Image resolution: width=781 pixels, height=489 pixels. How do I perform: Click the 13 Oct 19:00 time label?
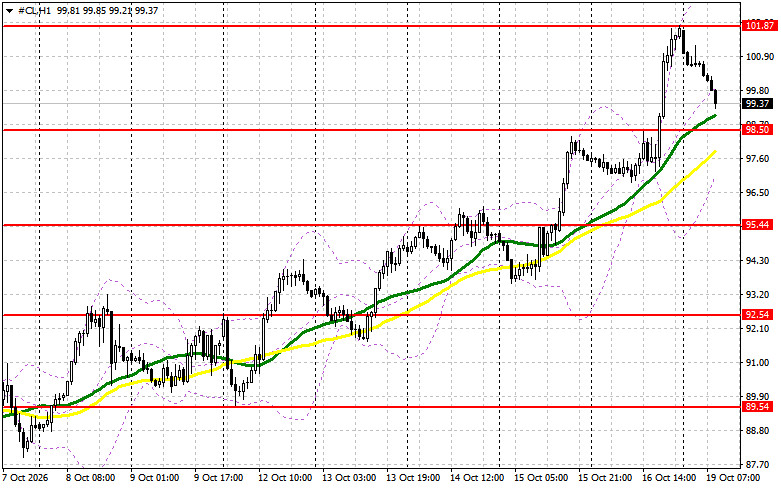pyautogui.click(x=413, y=478)
